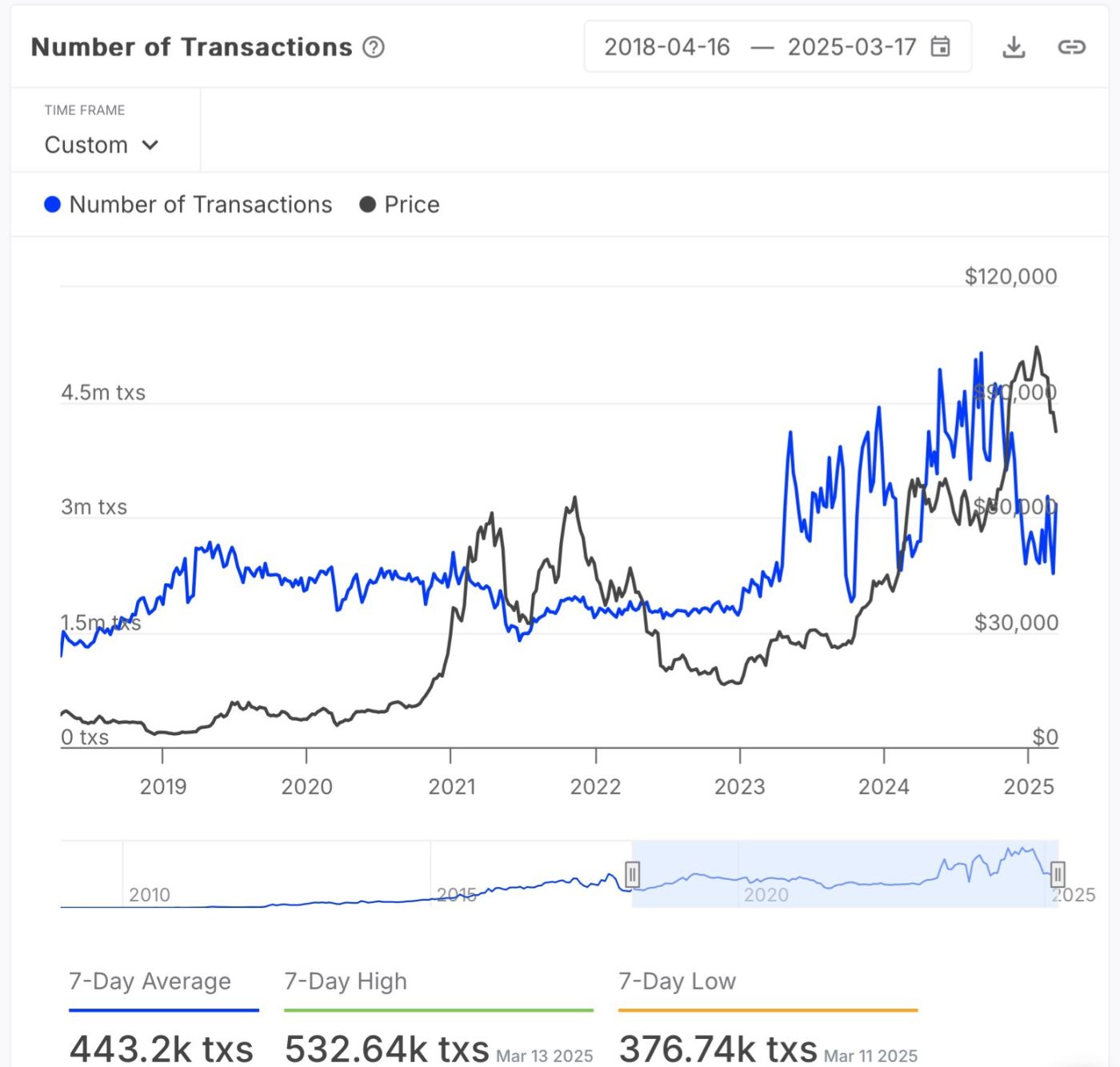This screenshot has height=1067, width=1120.
Task: Click the right range navigator handle
Action: (1058, 874)
